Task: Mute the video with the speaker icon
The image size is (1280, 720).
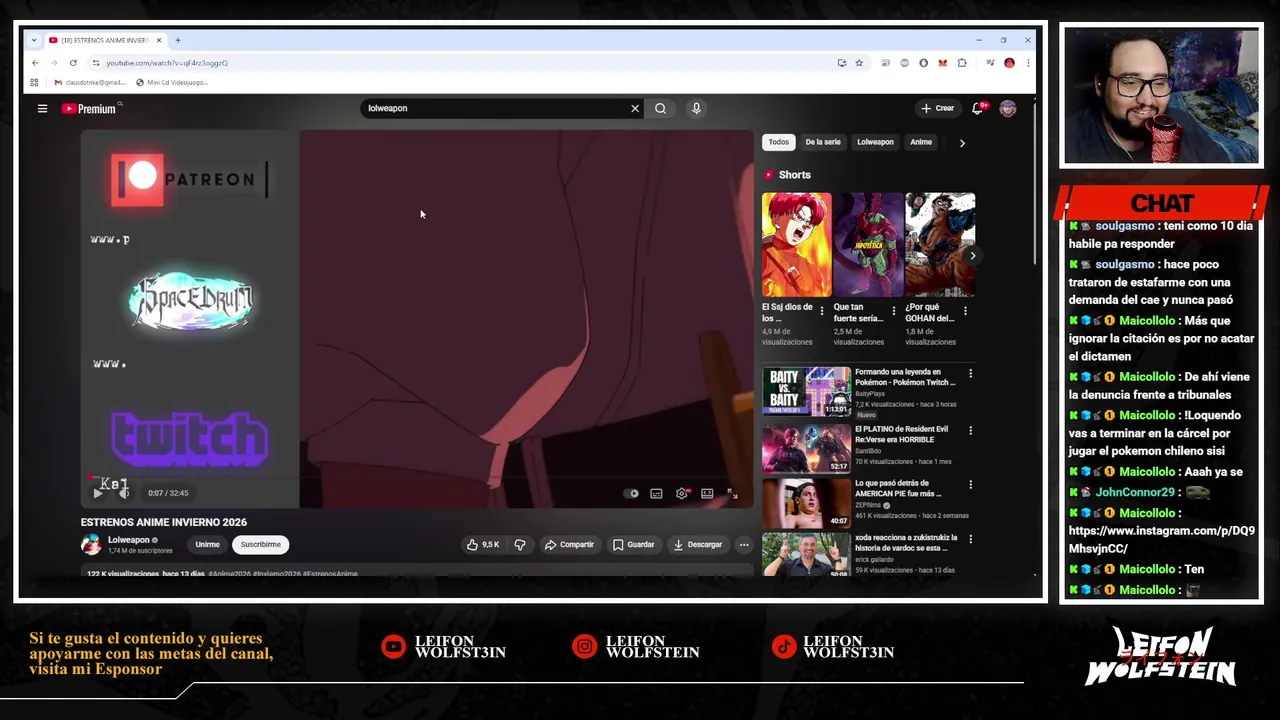Action: tap(123, 492)
